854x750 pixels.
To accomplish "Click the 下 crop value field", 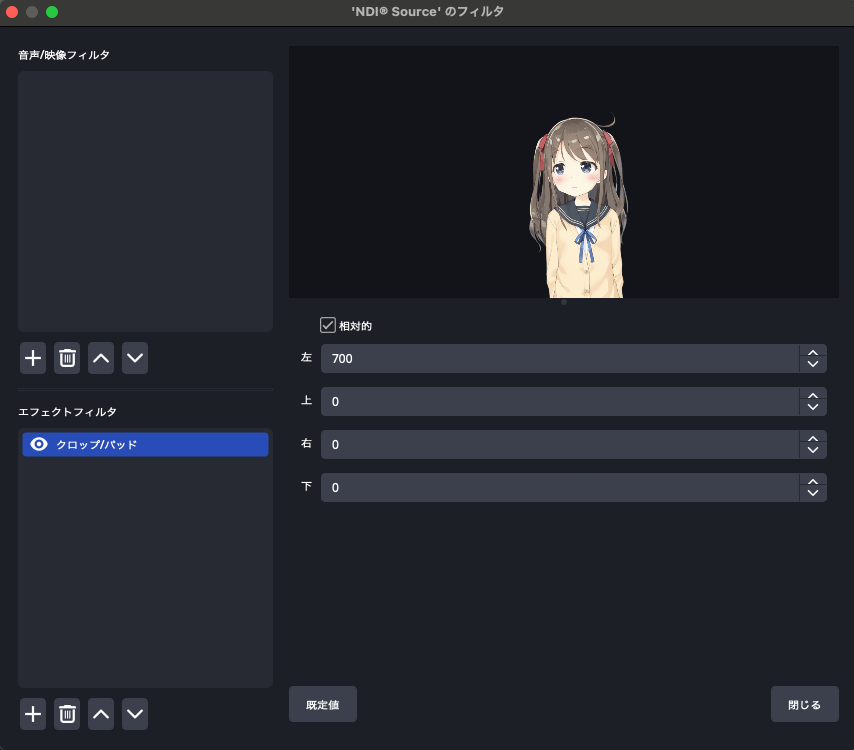I will pyautogui.click(x=560, y=487).
